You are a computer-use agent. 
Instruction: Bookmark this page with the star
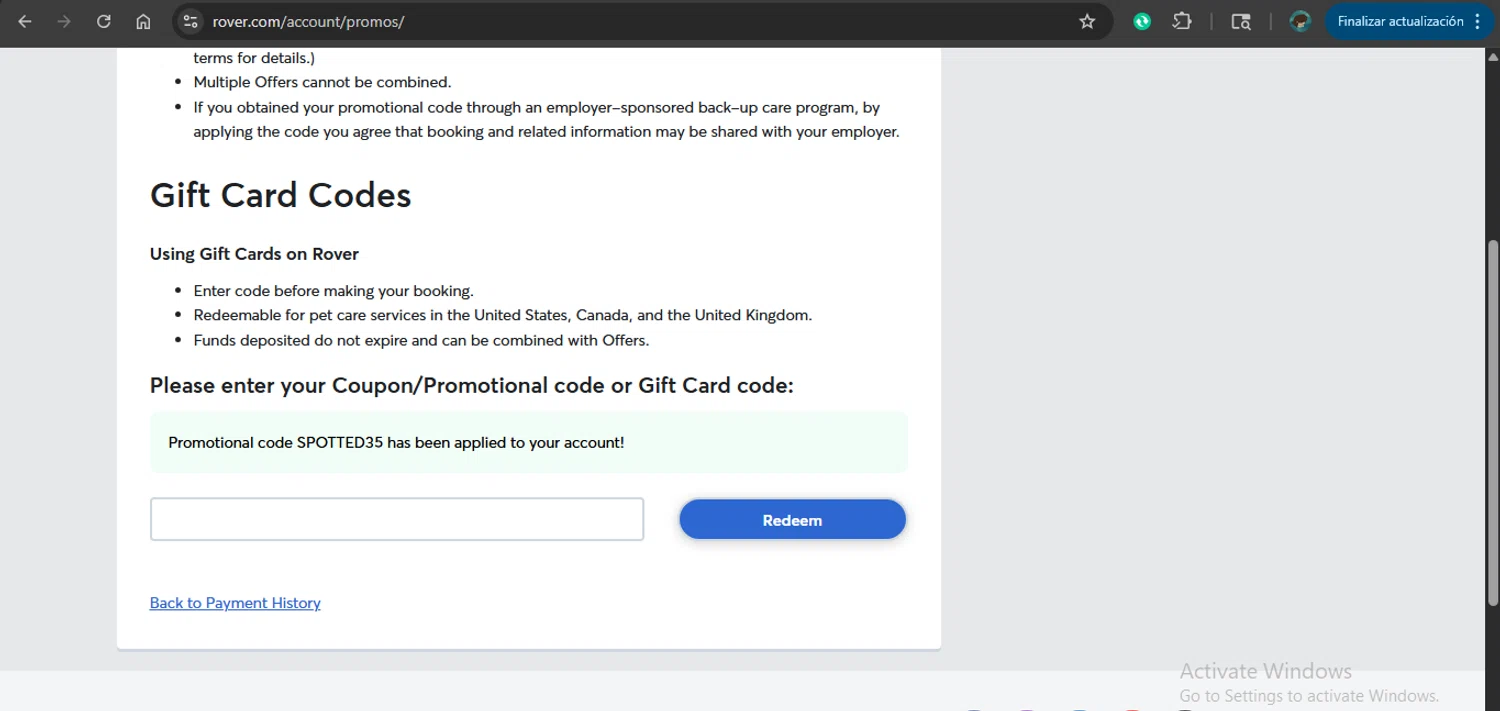click(x=1087, y=21)
